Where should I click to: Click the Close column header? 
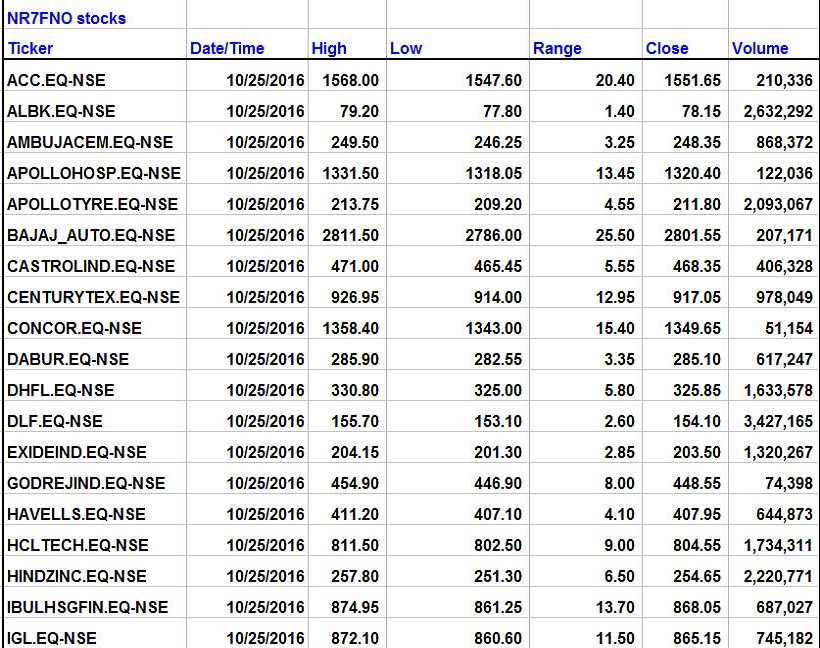coord(667,48)
